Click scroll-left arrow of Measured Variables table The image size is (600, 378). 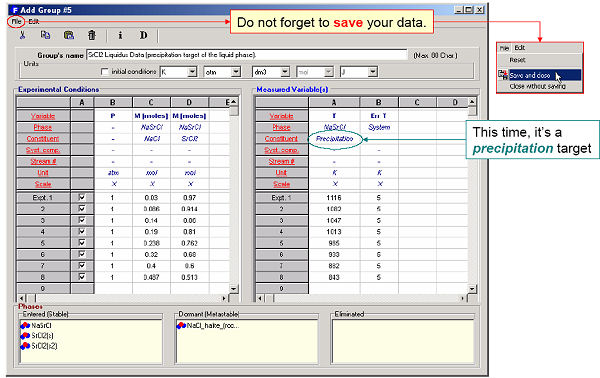(x=260, y=298)
